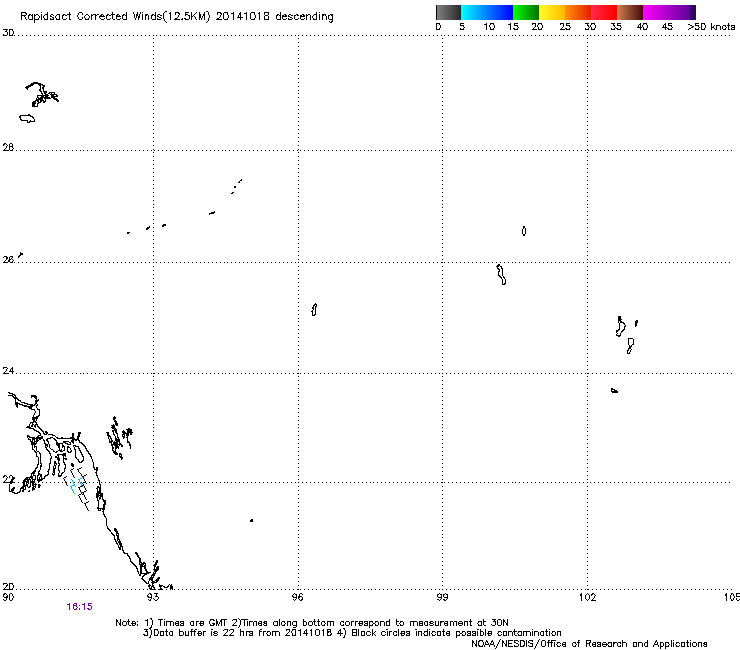Click the note line about Times are GMT
This screenshot has height=650, width=740.
click(x=312, y=623)
